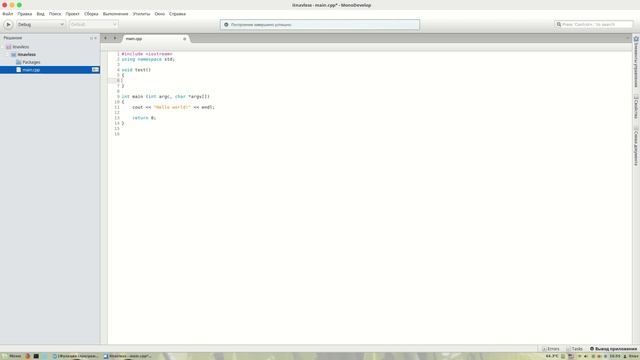This screenshot has width=640, height=360.
Task: Auto-hide the solution pad with the pad button
Action: [x=91, y=38]
